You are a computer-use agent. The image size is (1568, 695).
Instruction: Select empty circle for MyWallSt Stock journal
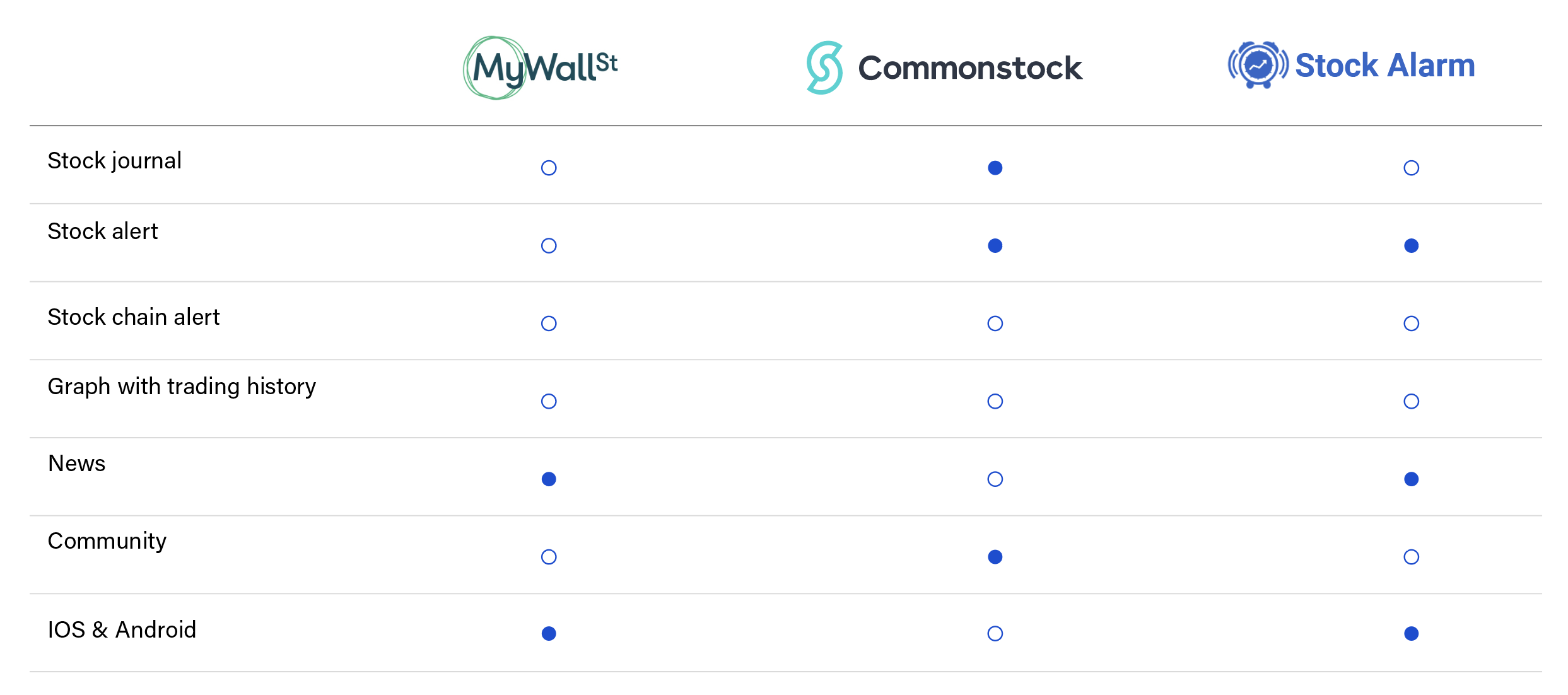[x=549, y=168]
